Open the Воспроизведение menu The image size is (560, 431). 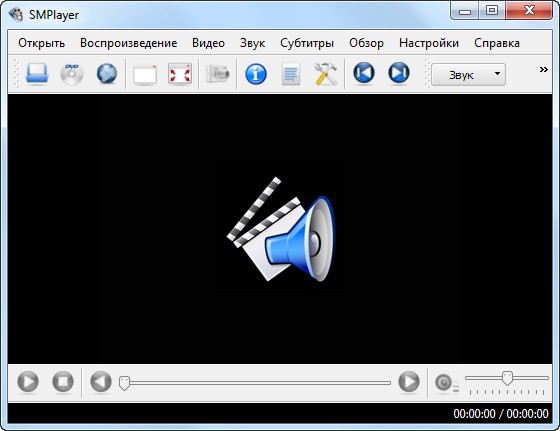pyautogui.click(x=129, y=43)
